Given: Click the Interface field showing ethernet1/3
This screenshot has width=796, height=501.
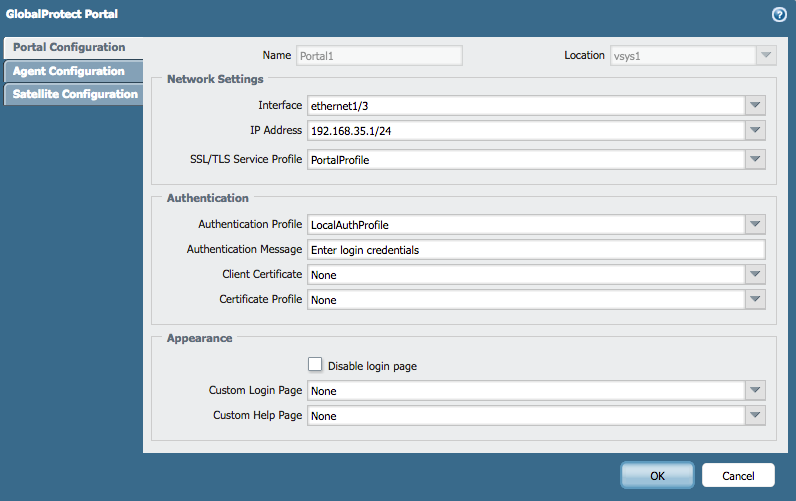Looking at the screenshot, I should click(x=525, y=105).
